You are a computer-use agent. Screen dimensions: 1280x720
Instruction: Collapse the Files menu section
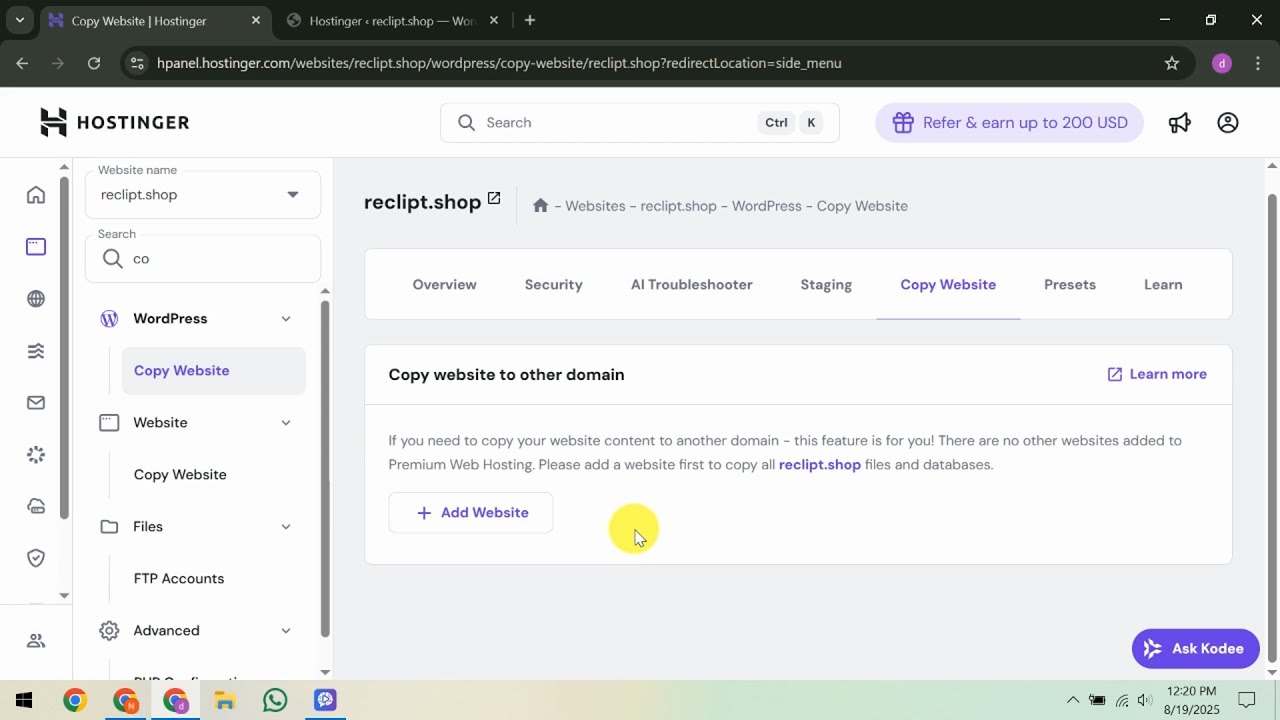[286, 527]
